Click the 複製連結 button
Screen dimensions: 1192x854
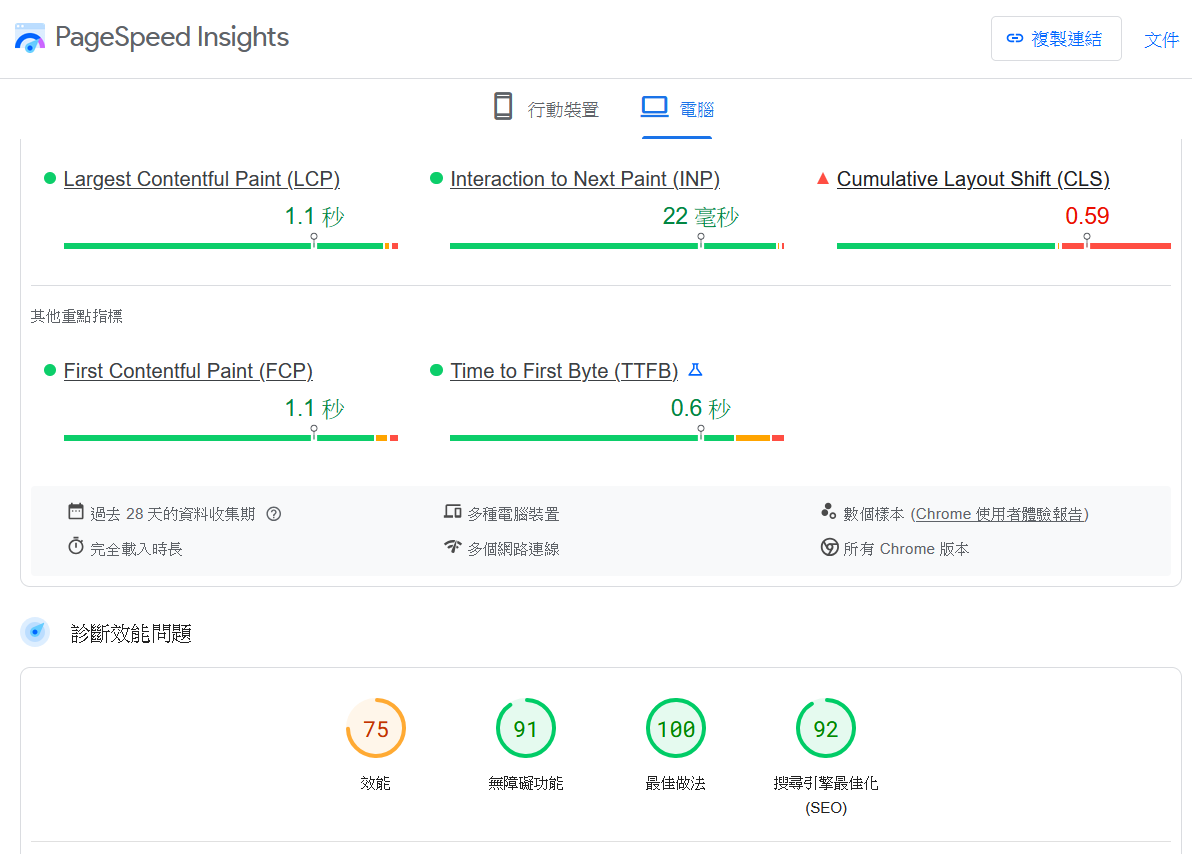pyautogui.click(x=1056, y=38)
